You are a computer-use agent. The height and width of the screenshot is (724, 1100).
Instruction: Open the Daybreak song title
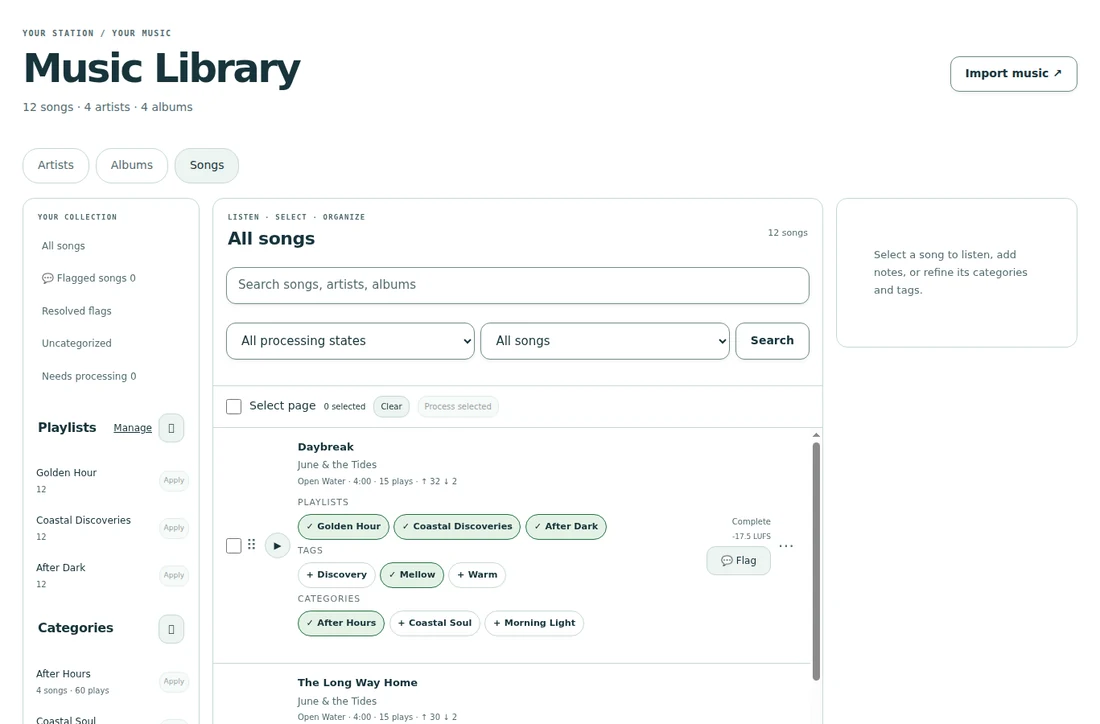click(x=326, y=447)
